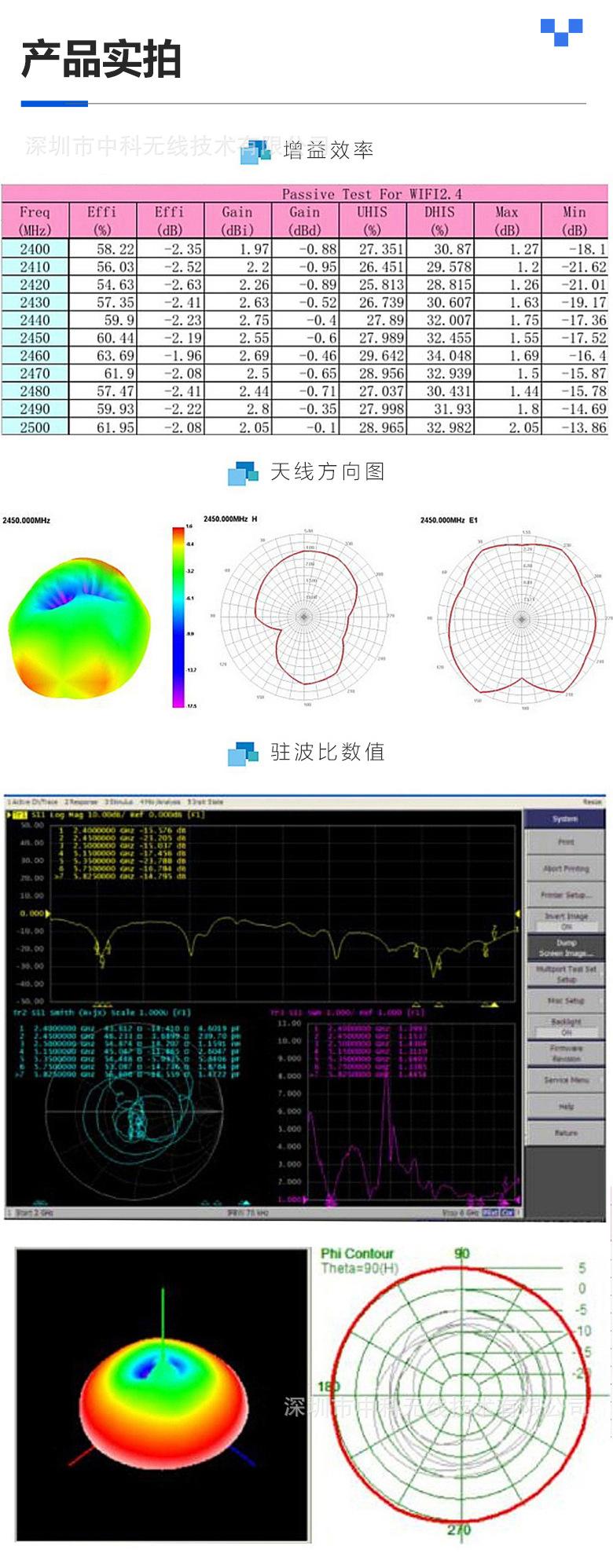Open the Misc Setup submenu

pos(566,1000)
